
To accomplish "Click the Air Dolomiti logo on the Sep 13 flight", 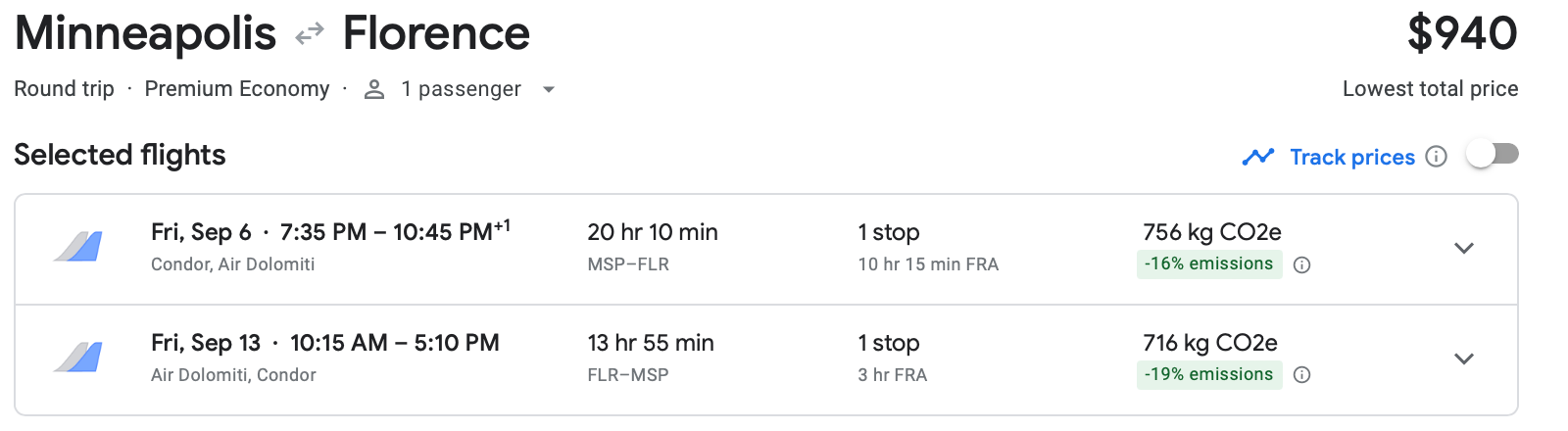I will (x=78, y=358).
